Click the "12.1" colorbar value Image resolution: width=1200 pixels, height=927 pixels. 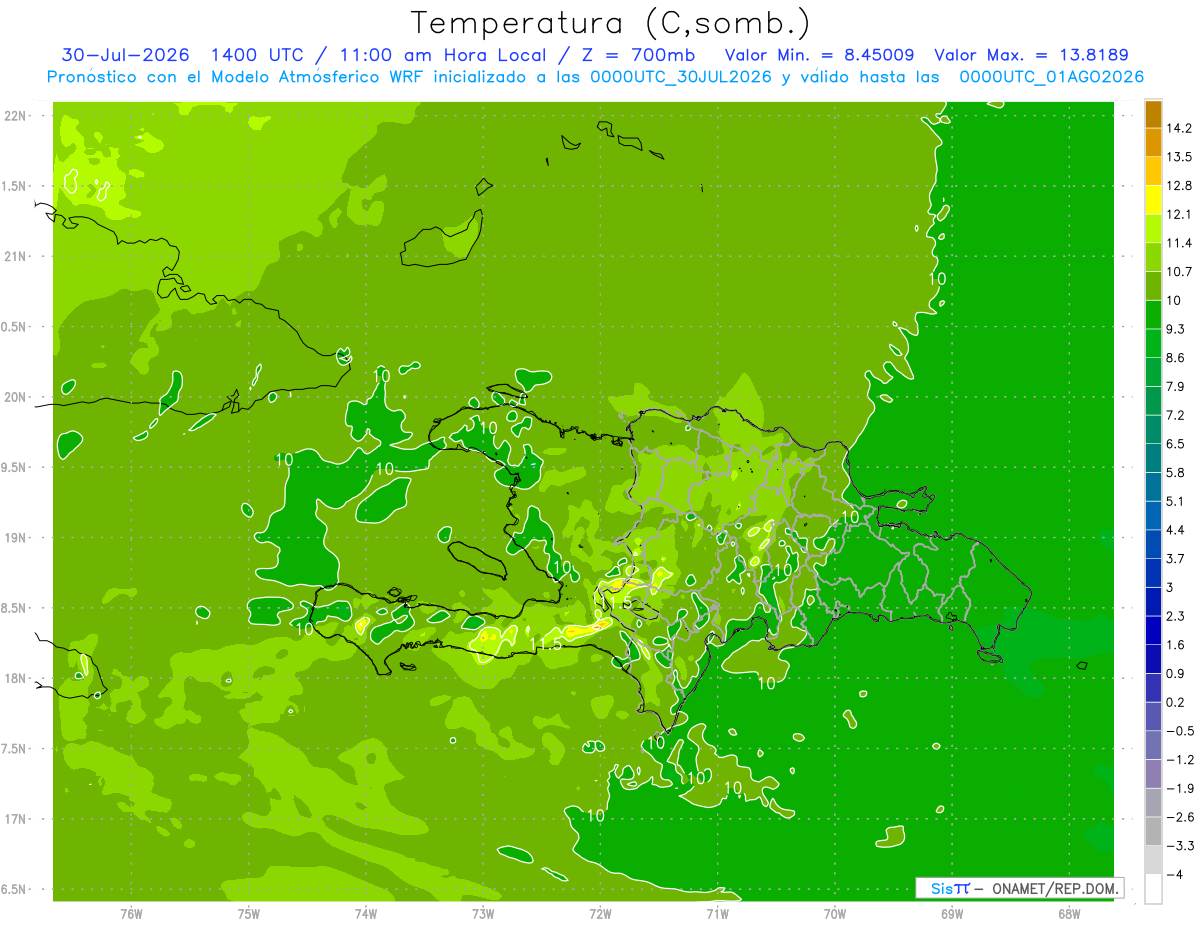pyautogui.click(x=1181, y=214)
